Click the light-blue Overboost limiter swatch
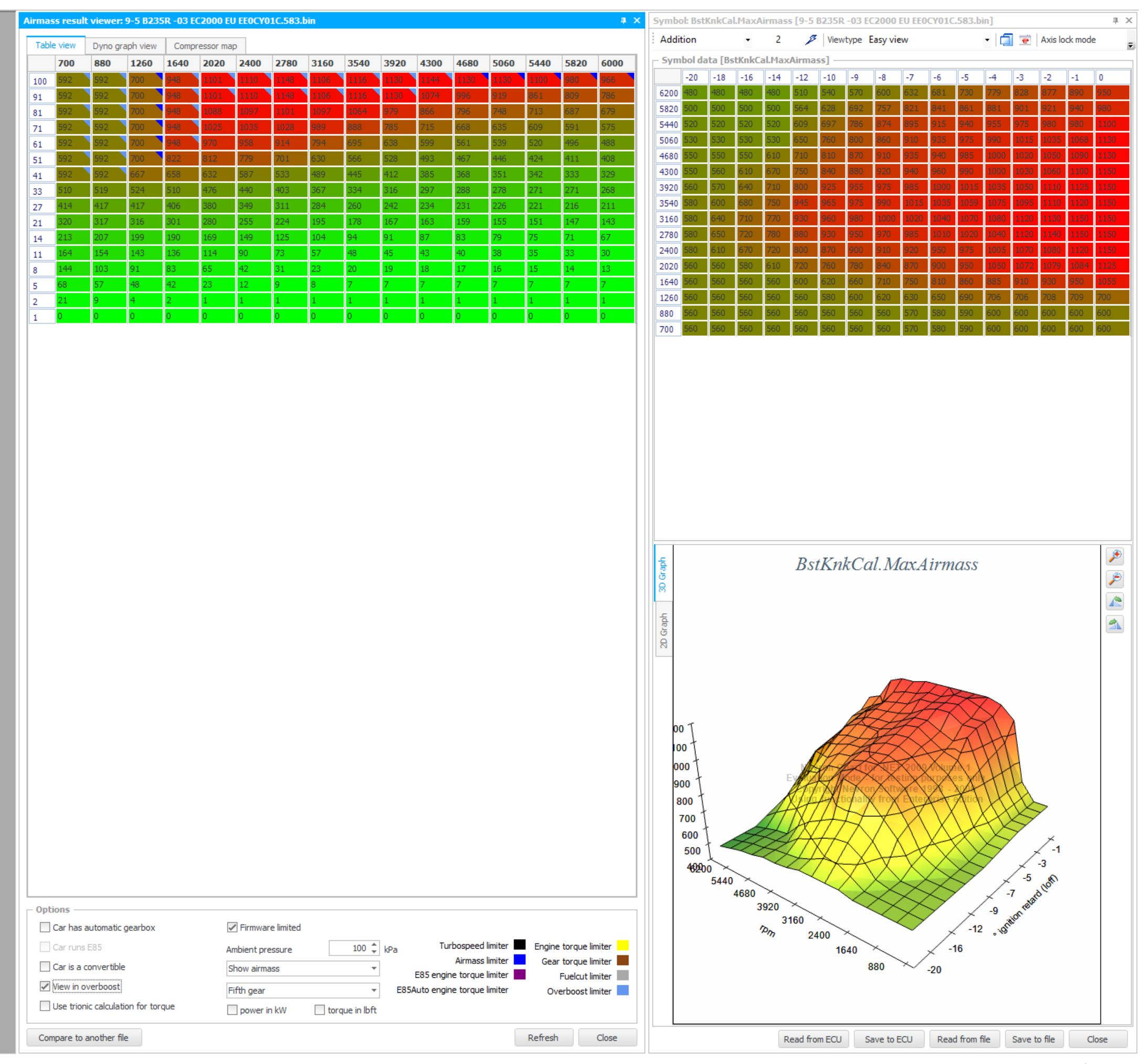The image size is (1142, 1064). [x=623, y=990]
